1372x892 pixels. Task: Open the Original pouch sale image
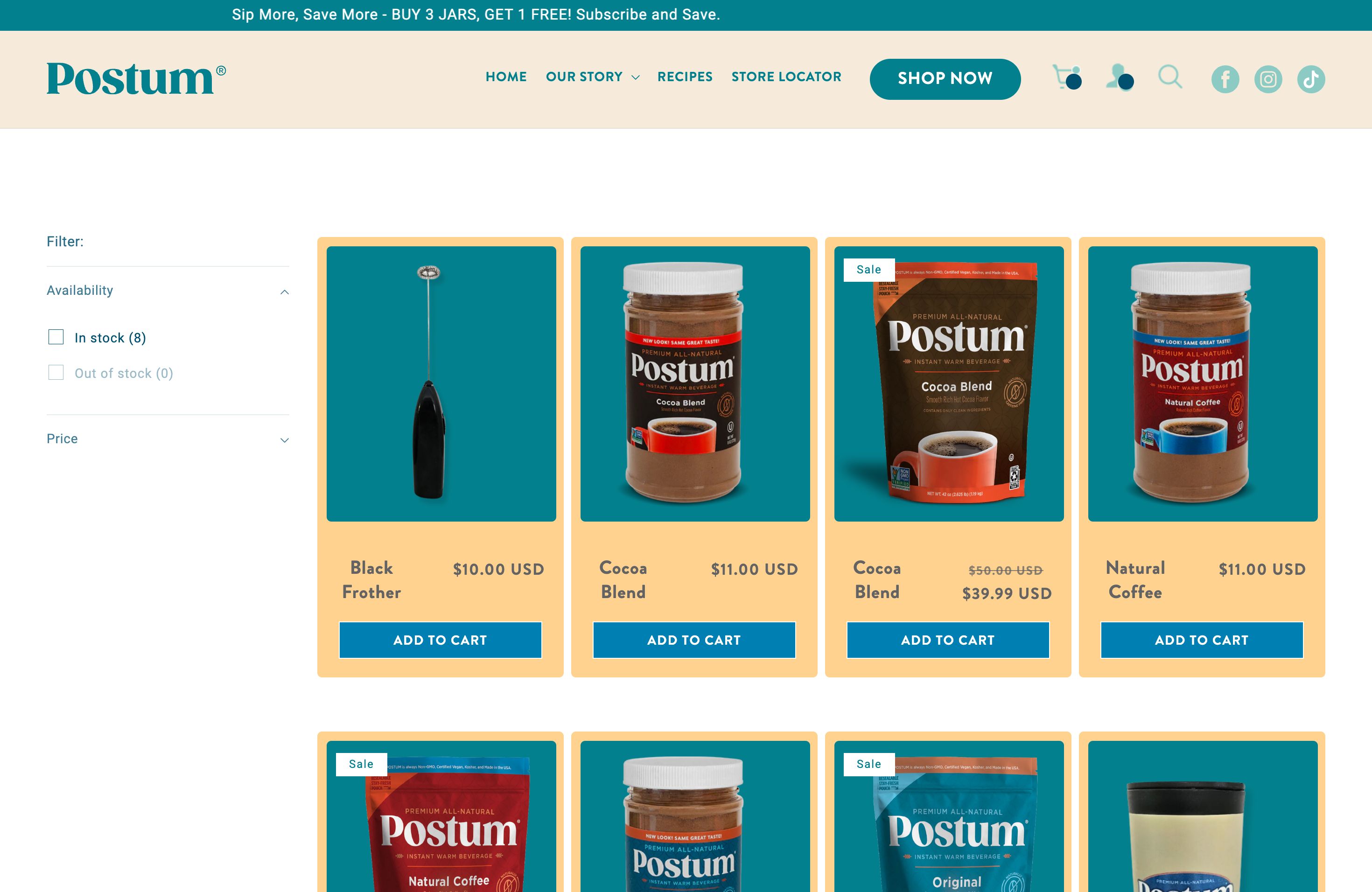(949, 816)
